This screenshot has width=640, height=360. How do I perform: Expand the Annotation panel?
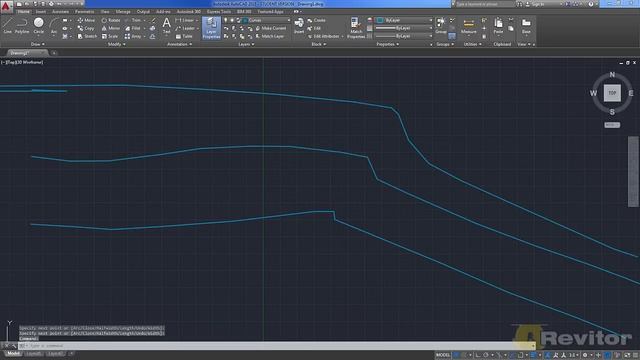click(179, 44)
